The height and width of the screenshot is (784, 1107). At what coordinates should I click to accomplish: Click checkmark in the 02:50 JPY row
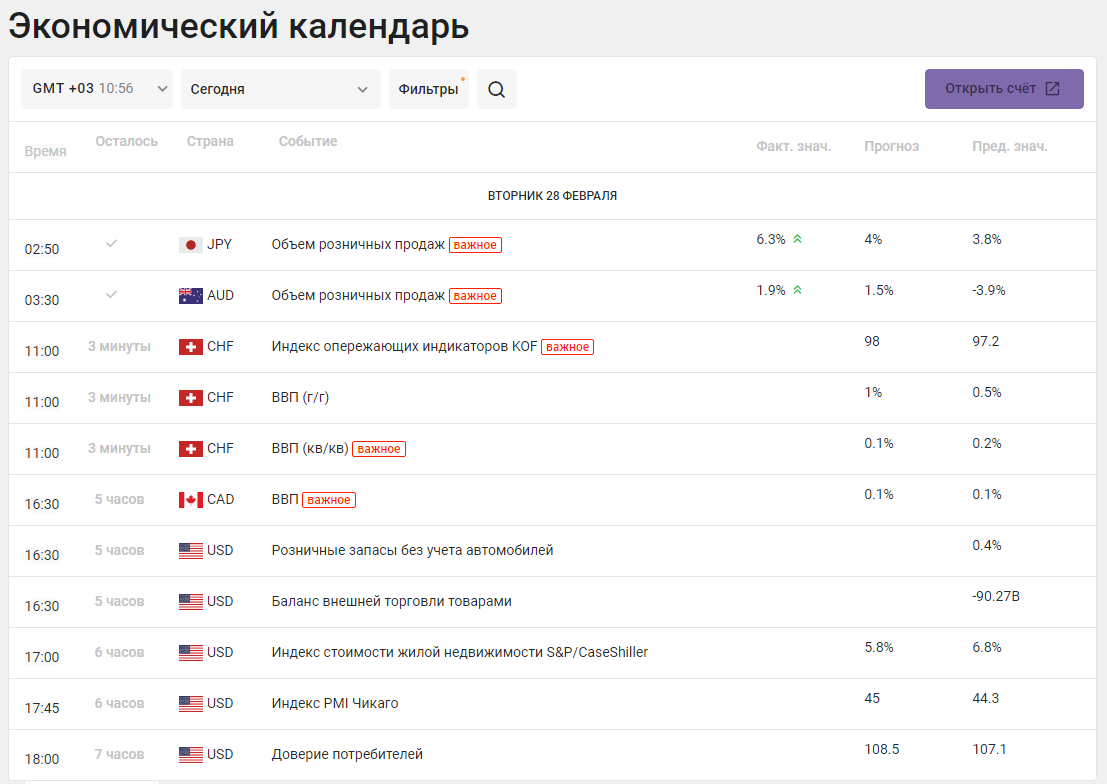pos(112,244)
